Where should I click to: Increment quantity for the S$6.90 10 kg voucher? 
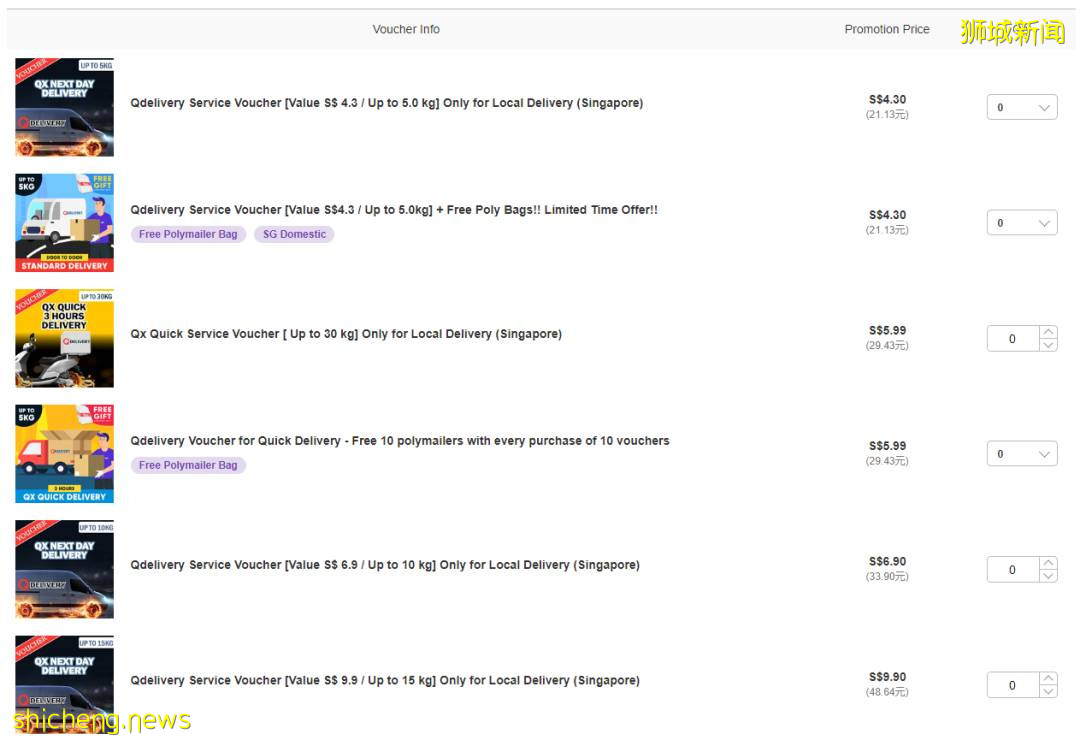(1048, 564)
